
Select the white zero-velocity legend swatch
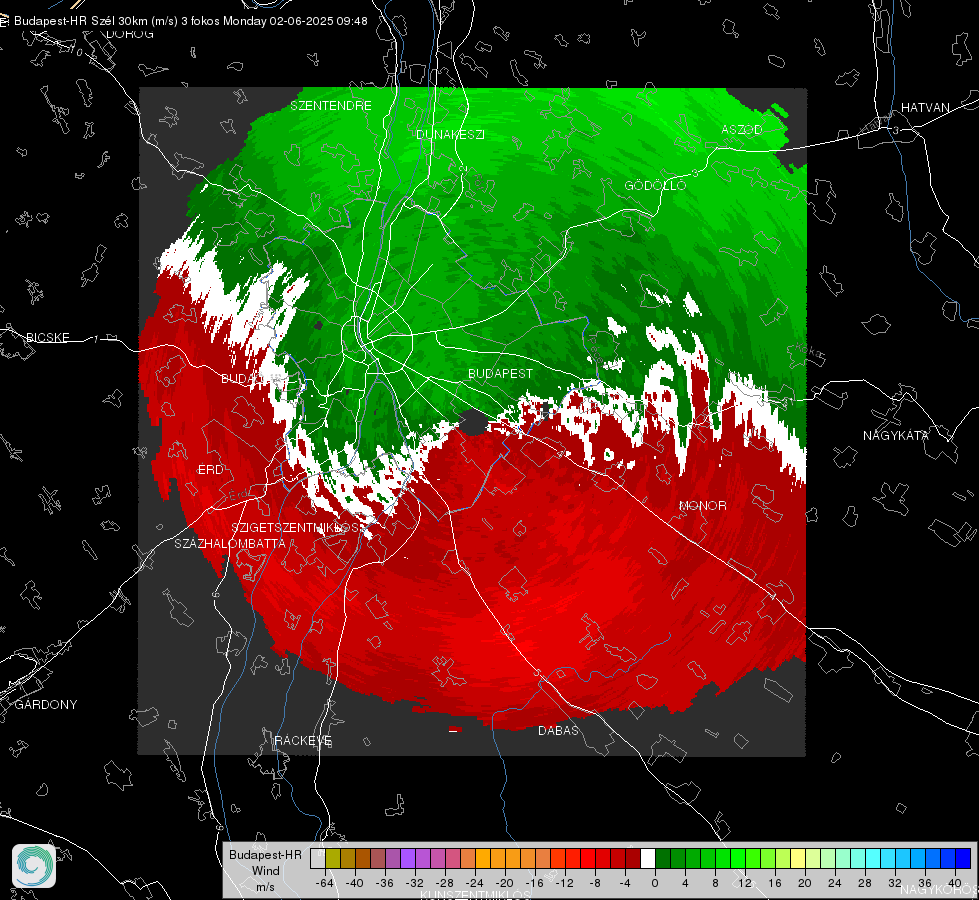648,859
